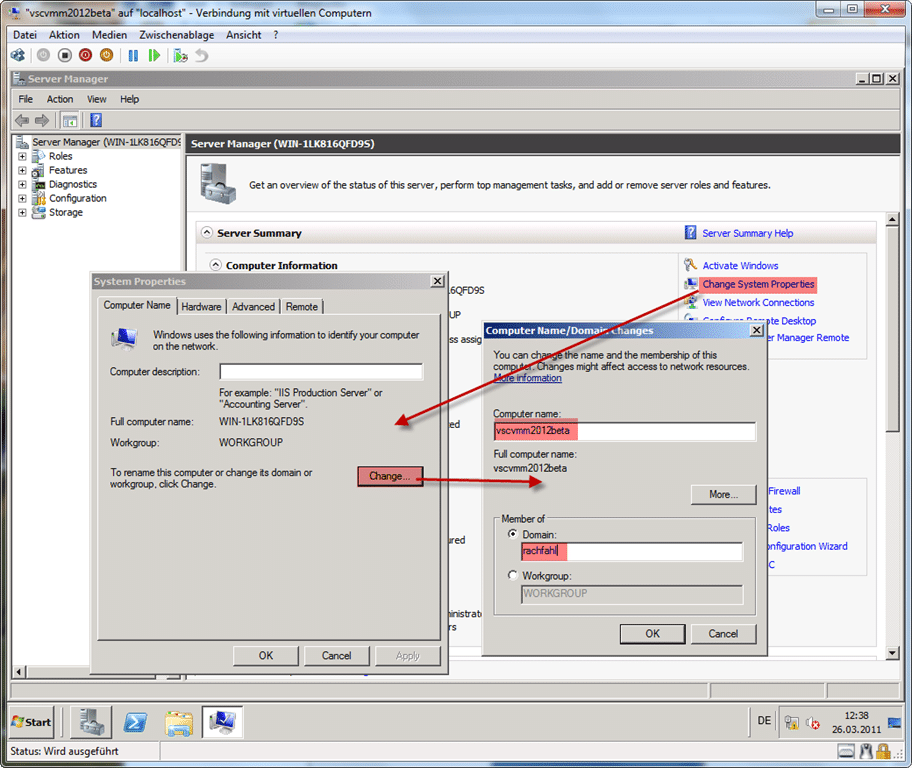Click the mouse icon in VM status bar

[866, 752]
